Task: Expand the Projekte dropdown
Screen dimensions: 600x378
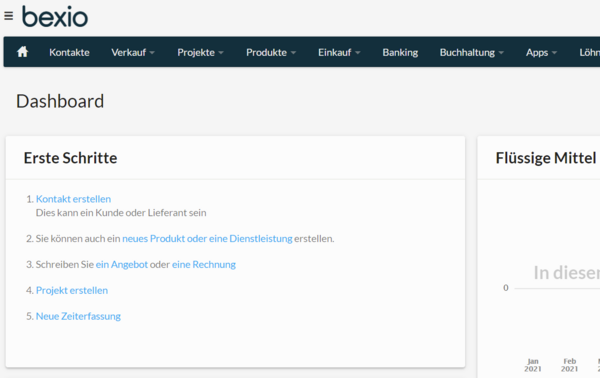Action: coord(200,52)
